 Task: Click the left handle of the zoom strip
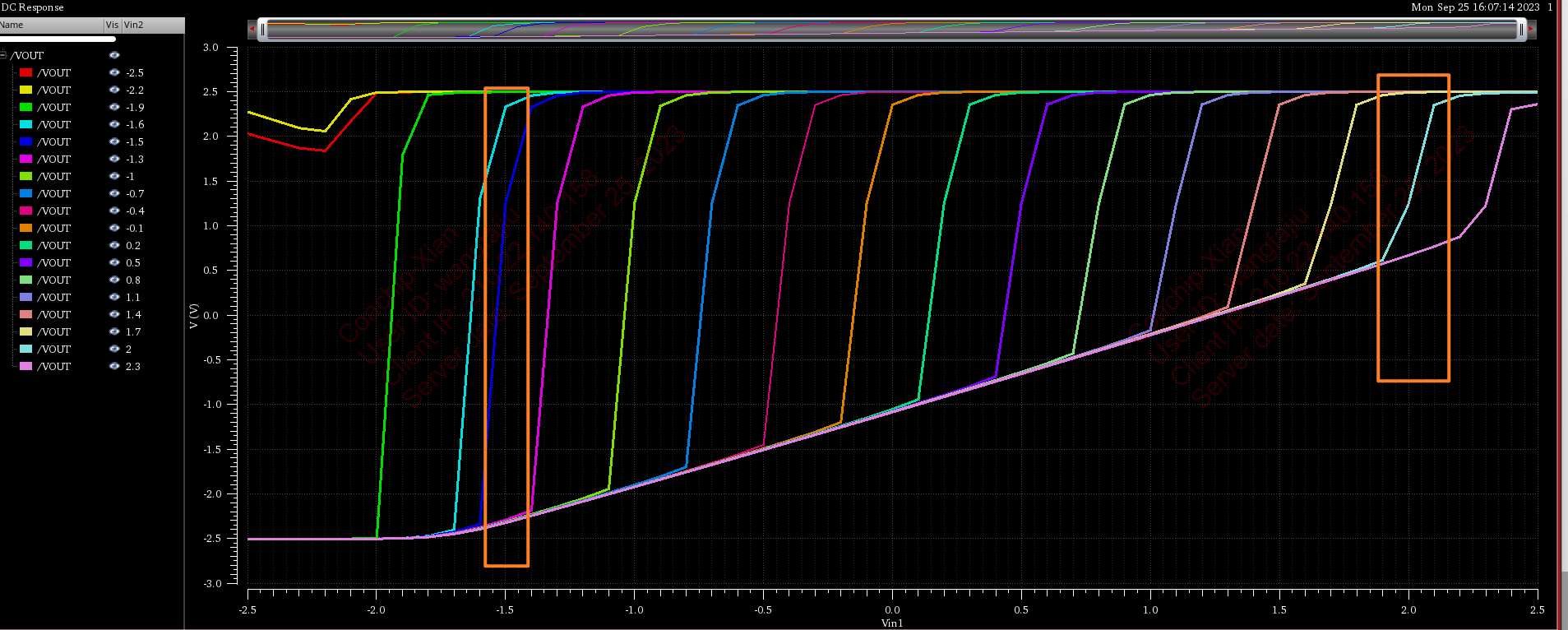coord(263,30)
